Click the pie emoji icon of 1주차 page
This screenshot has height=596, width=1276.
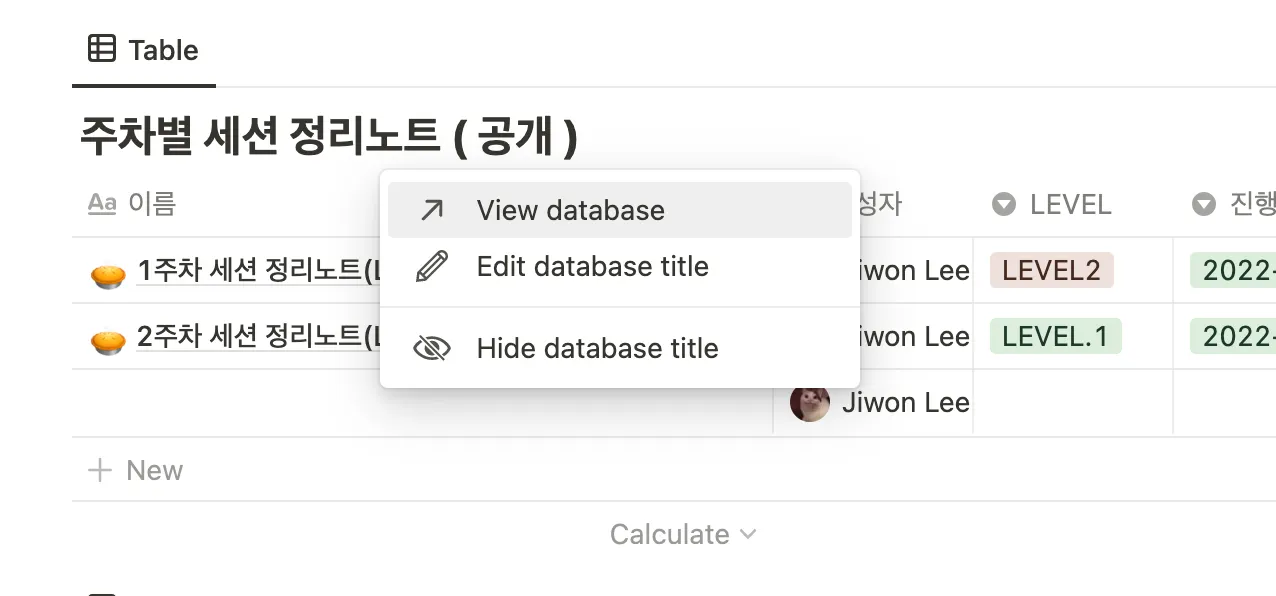pos(108,273)
